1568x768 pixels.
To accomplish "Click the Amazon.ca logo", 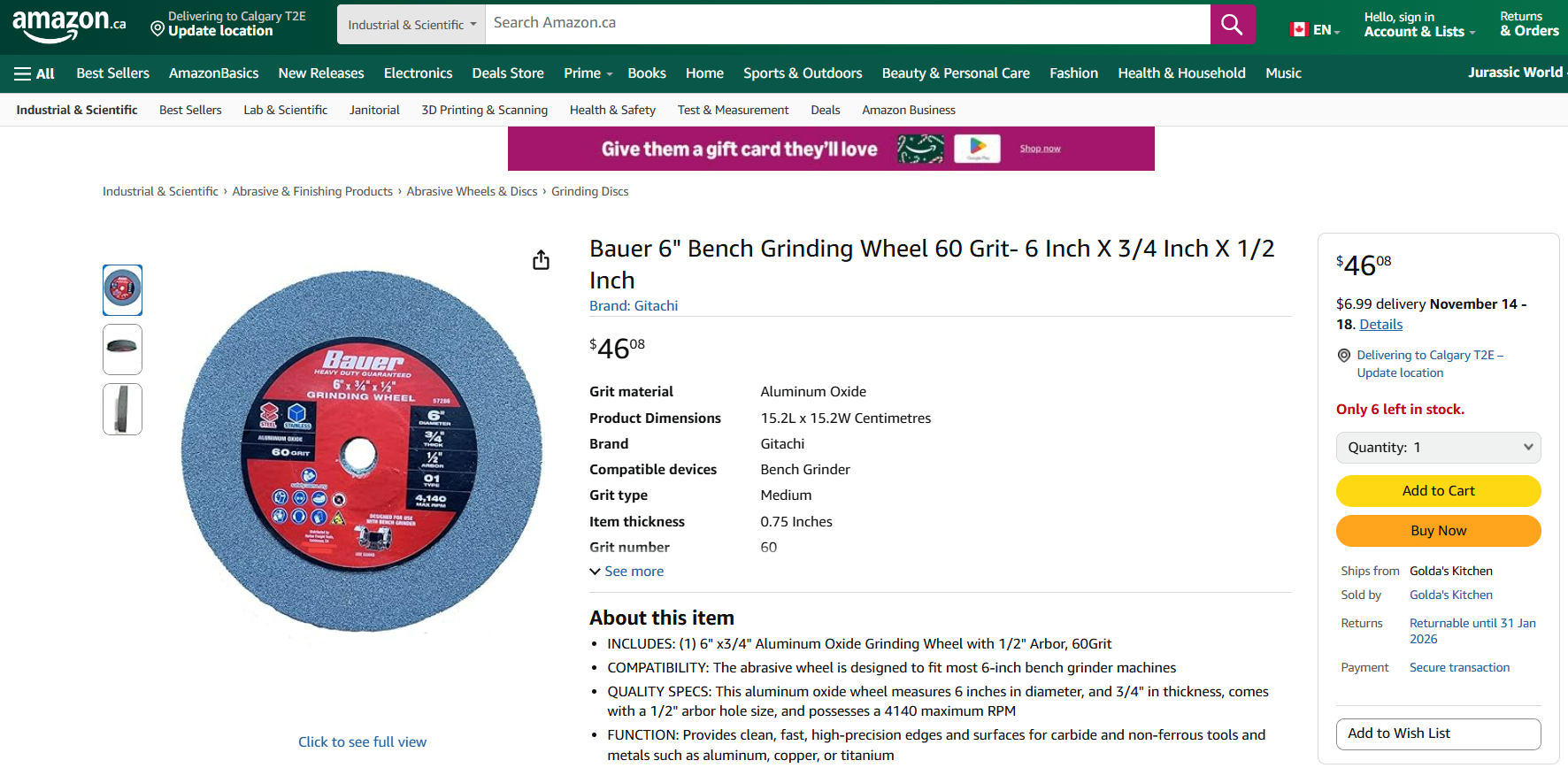I will click(x=69, y=25).
